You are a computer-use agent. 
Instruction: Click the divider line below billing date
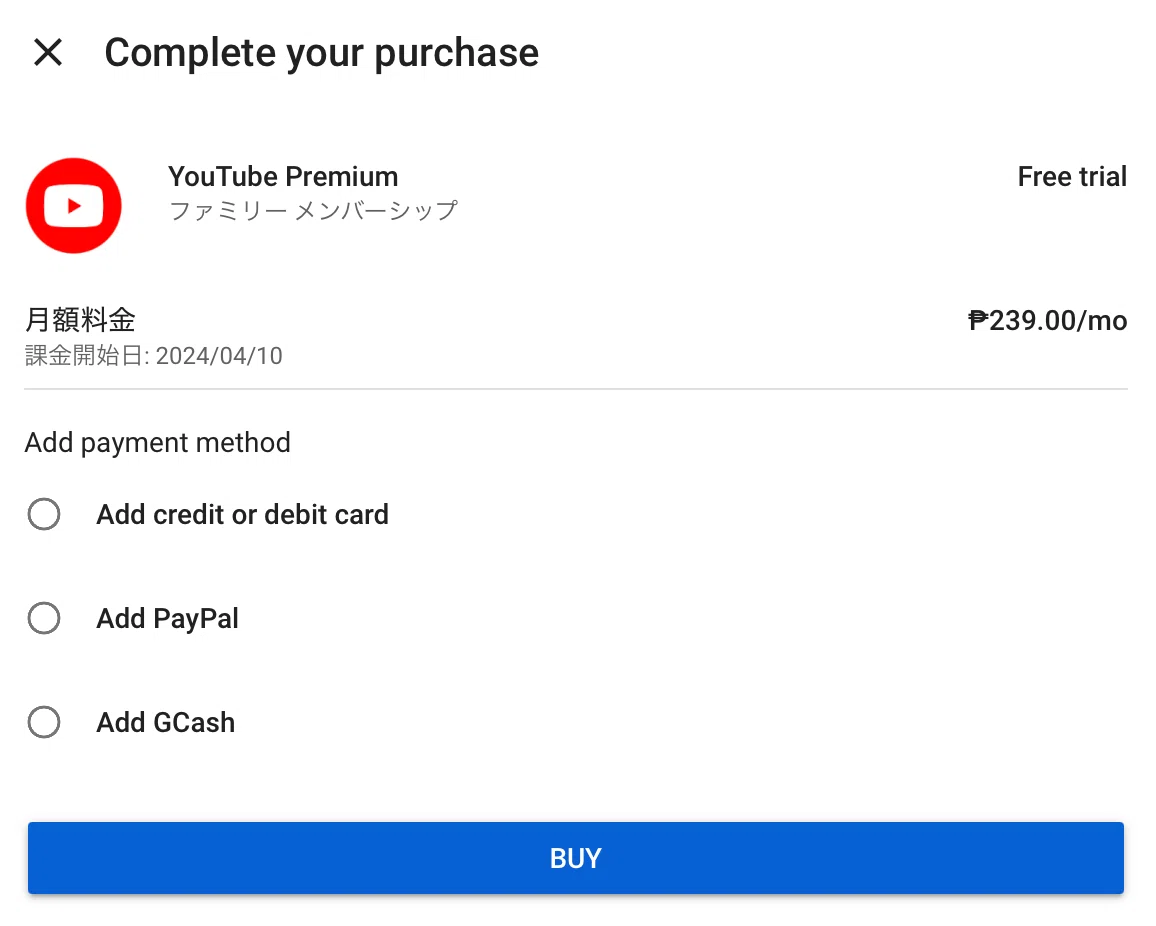(x=576, y=389)
